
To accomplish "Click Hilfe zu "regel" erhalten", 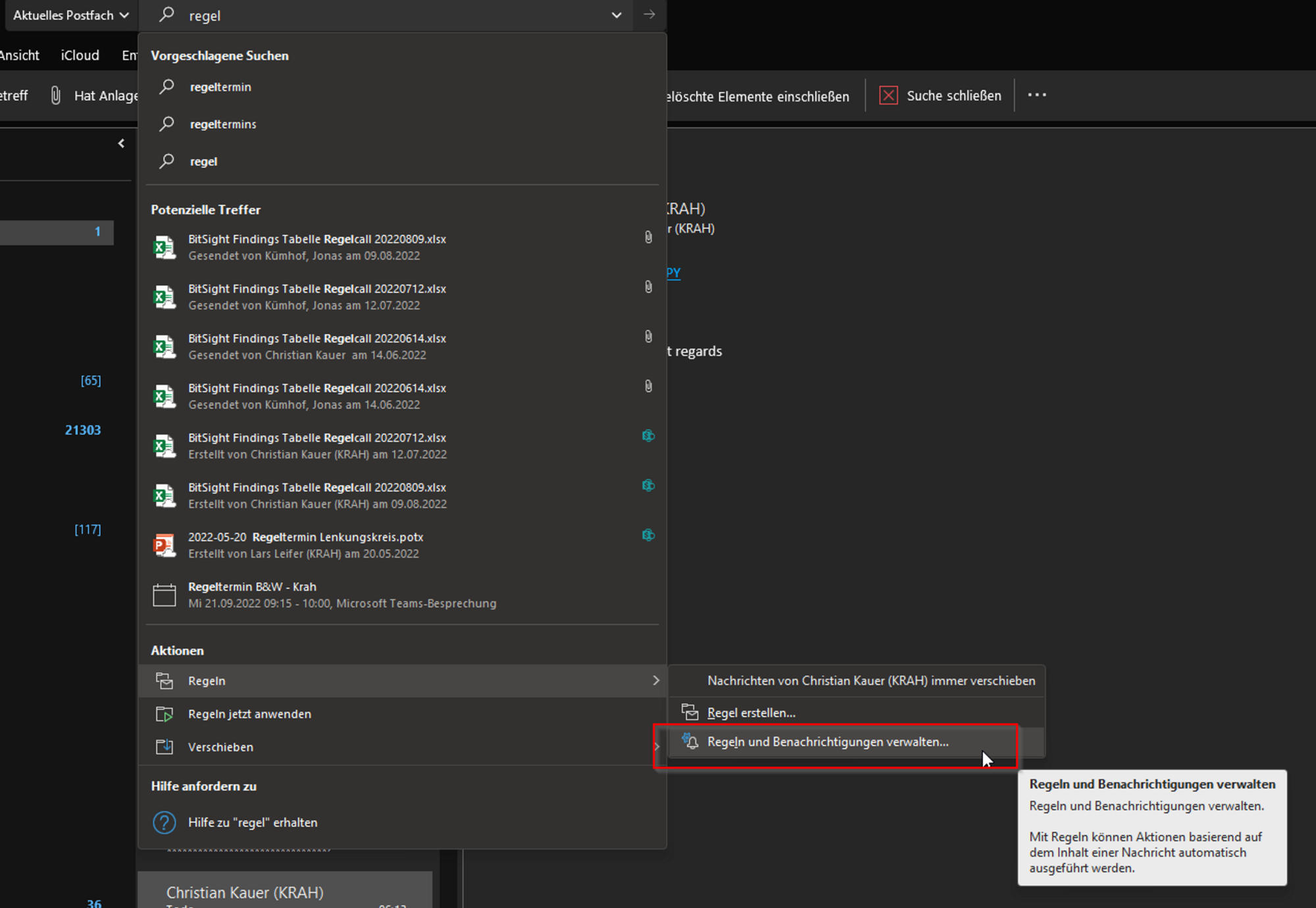I will 402,822.
